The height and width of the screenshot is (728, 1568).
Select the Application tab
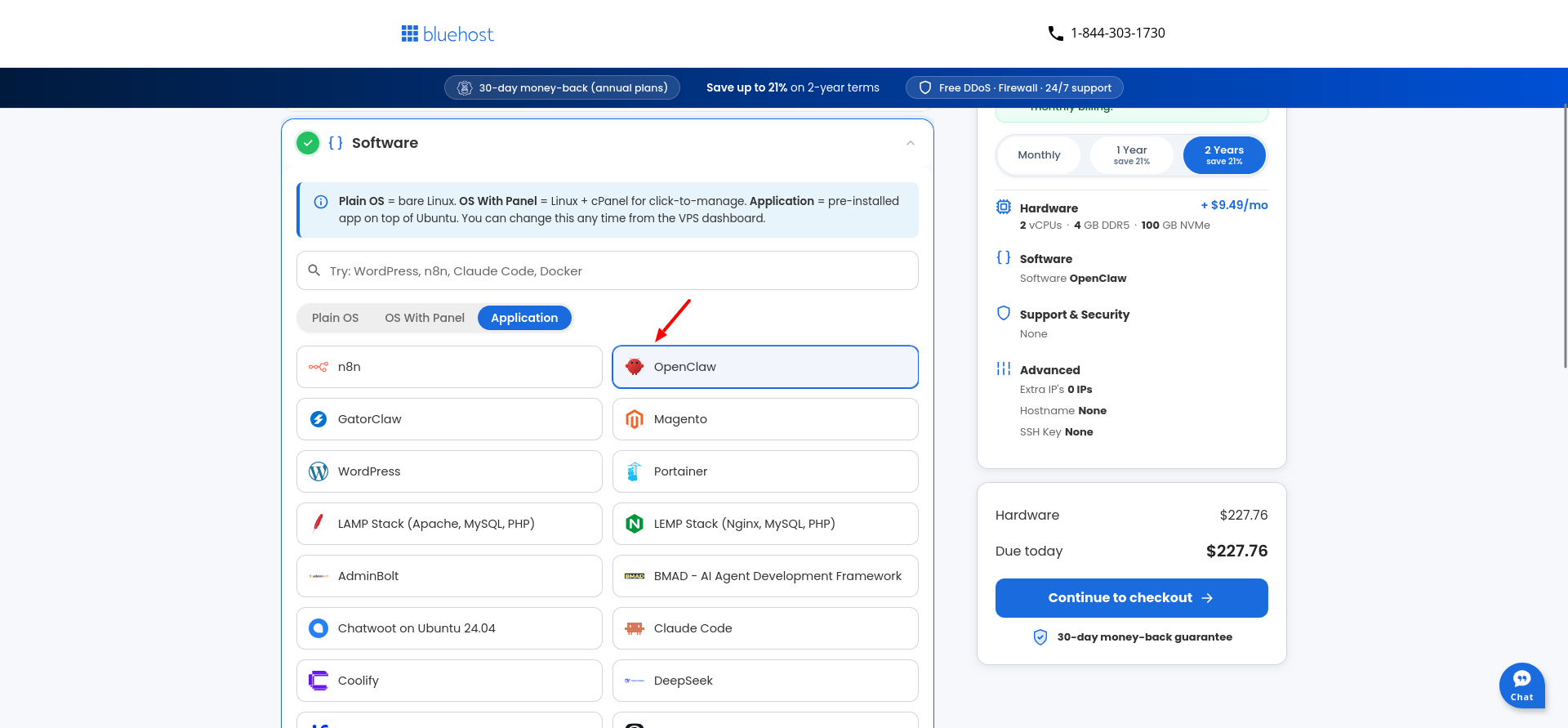pyautogui.click(x=524, y=318)
